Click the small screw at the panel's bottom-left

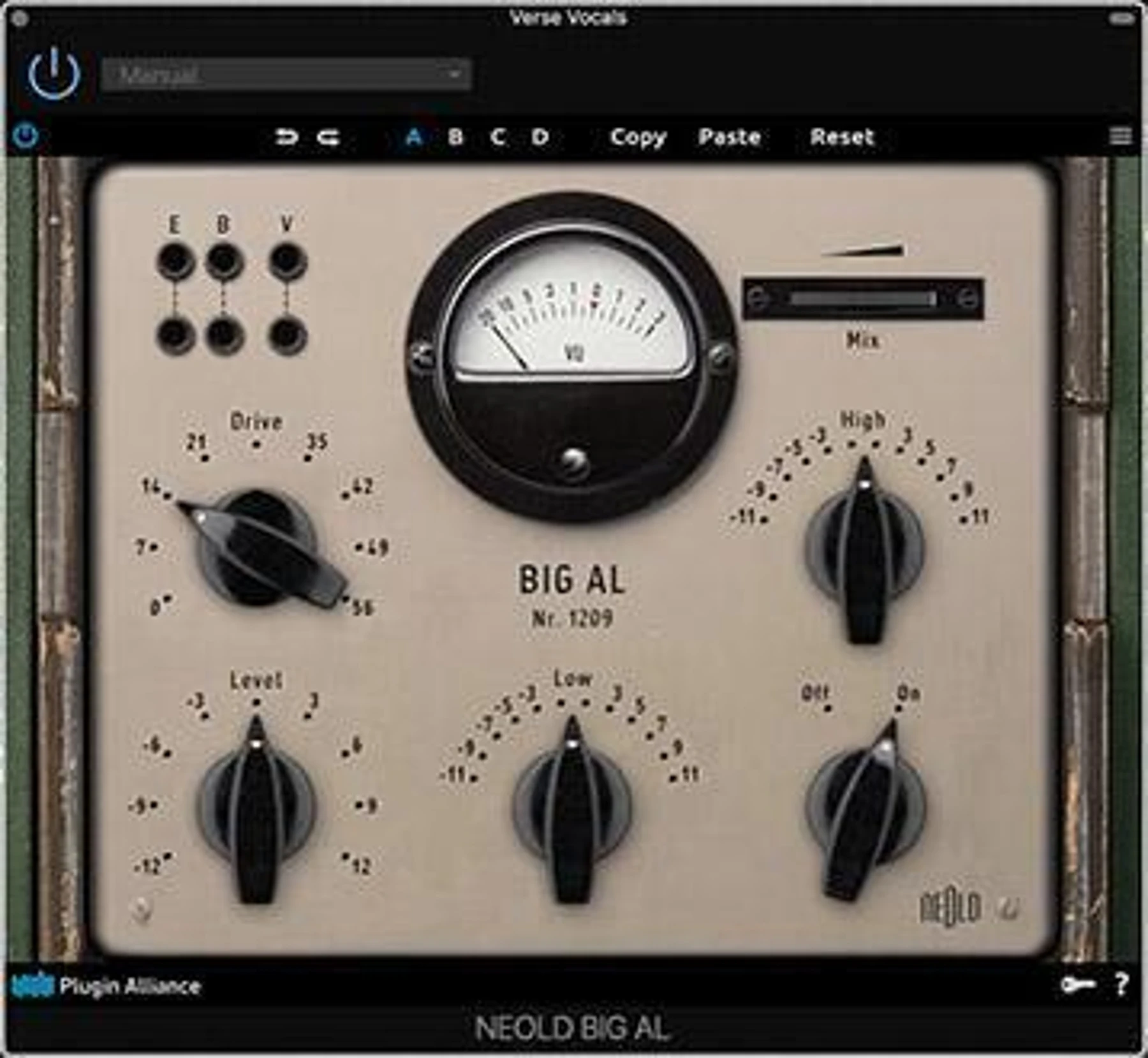tap(142, 910)
